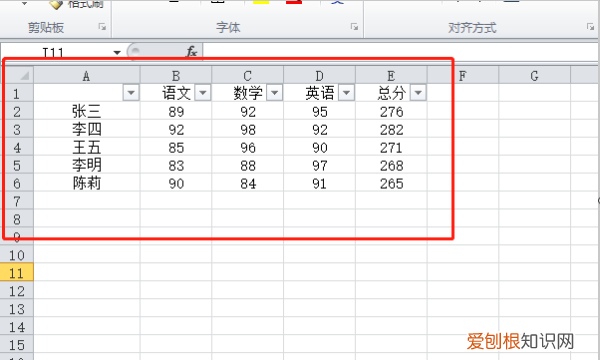This screenshot has width=600, height=360.
Task: Open the 字体 group dialog launcher
Action: pyautogui.click(x=354, y=27)
